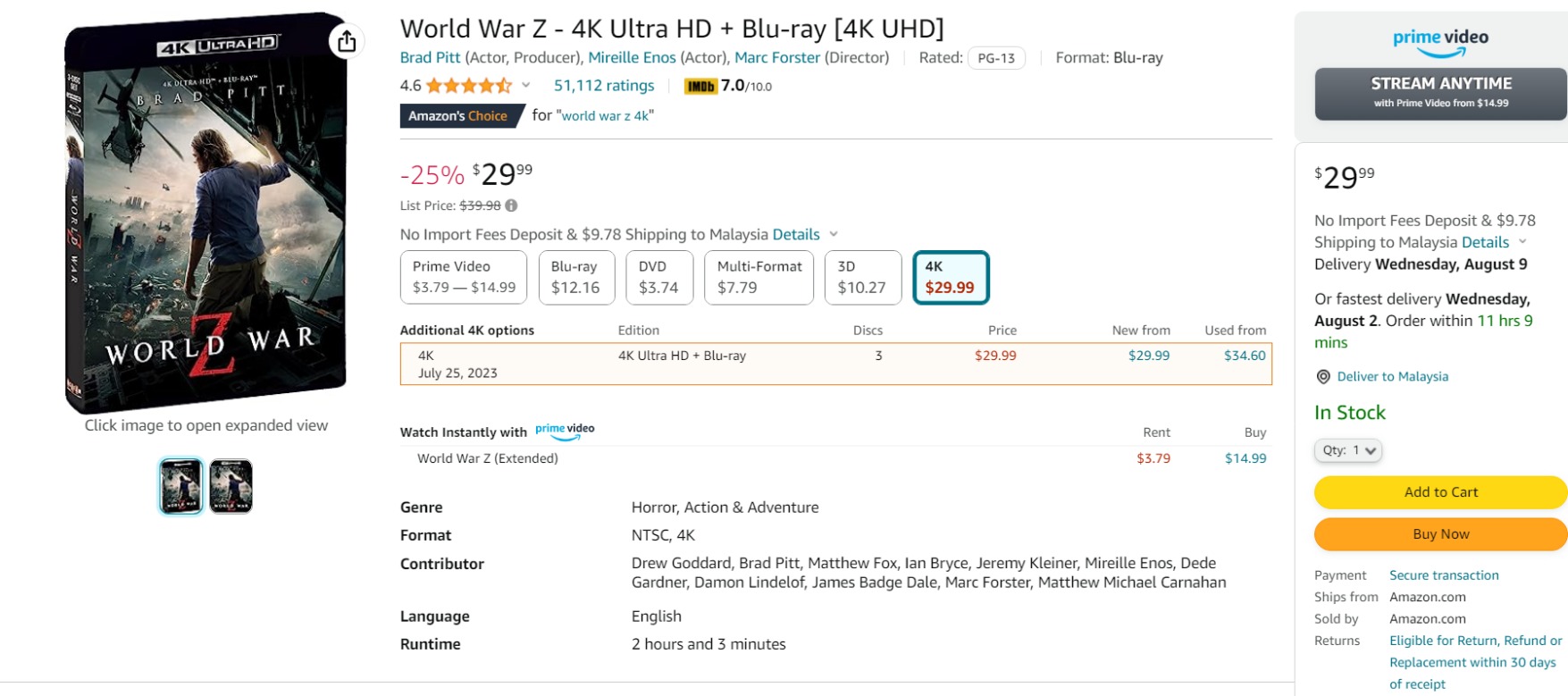Image resolution: width=1568 pixels, height=696 pixels.
Task: Open the 51,112 ratings link
Action: tap(604, 86)
